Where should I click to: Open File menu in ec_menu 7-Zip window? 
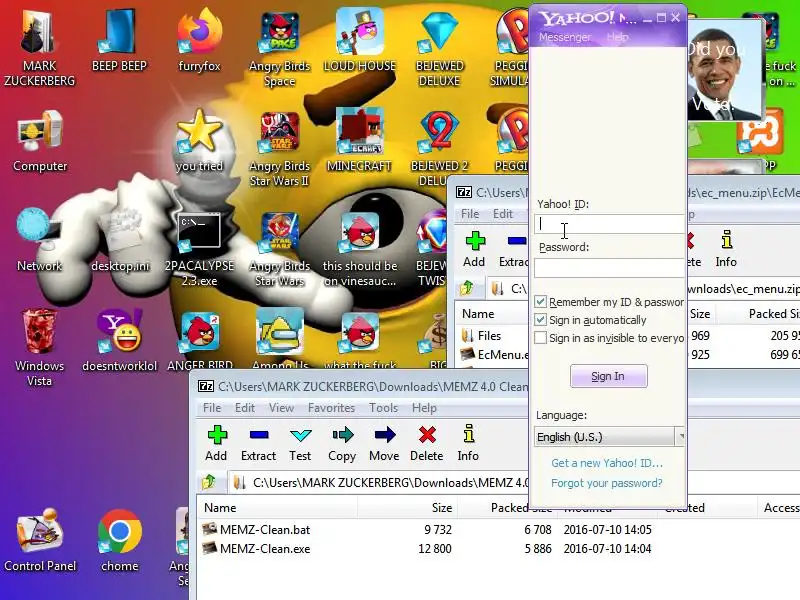(470, 214)
